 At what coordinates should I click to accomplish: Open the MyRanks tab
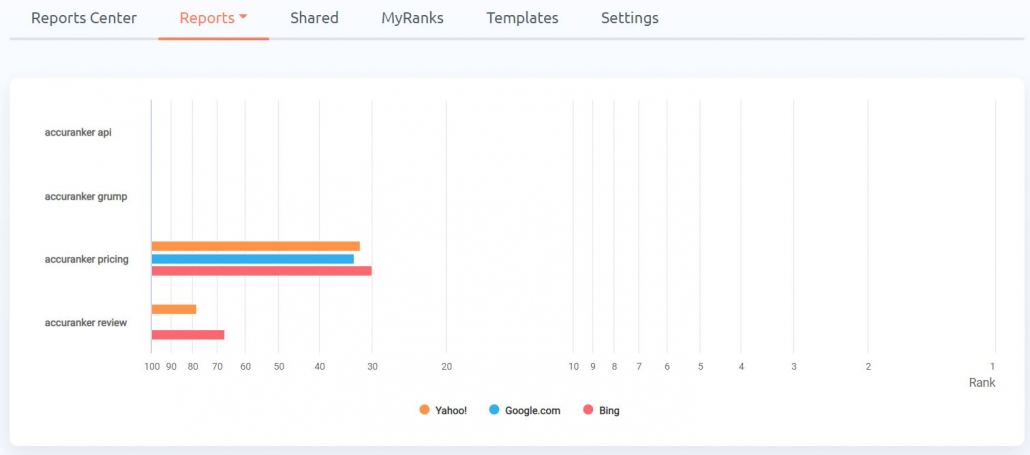click(413, 18)
